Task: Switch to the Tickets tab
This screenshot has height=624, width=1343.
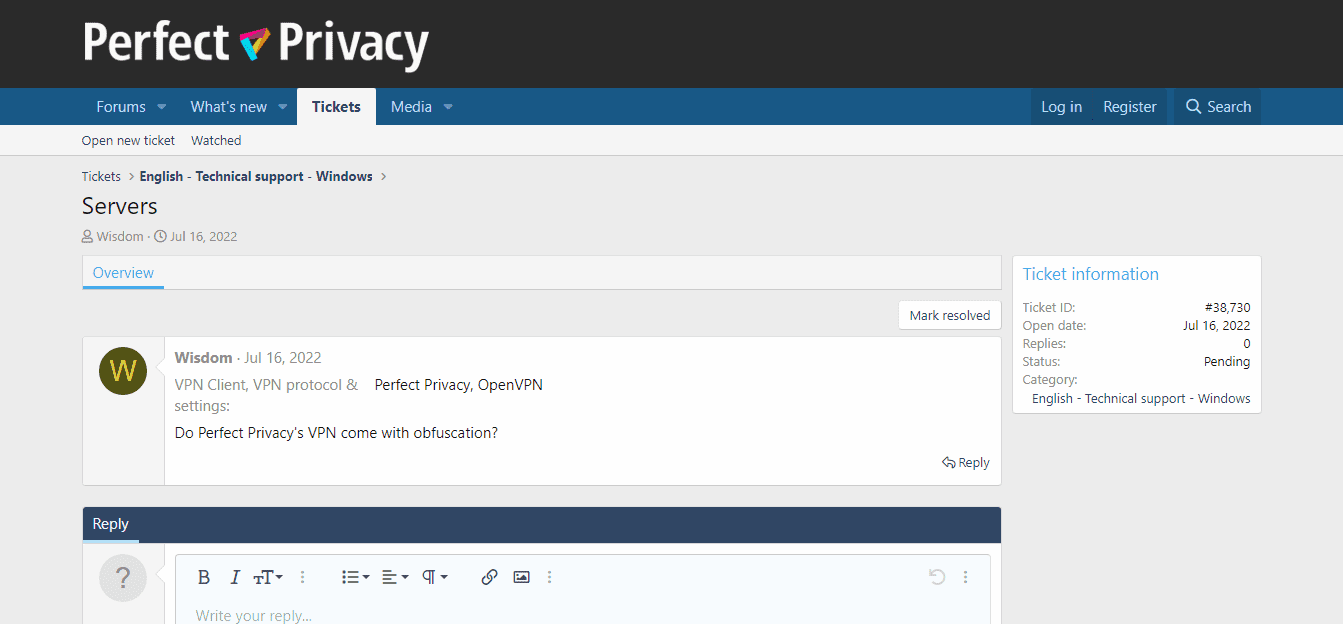Action: 336,106
